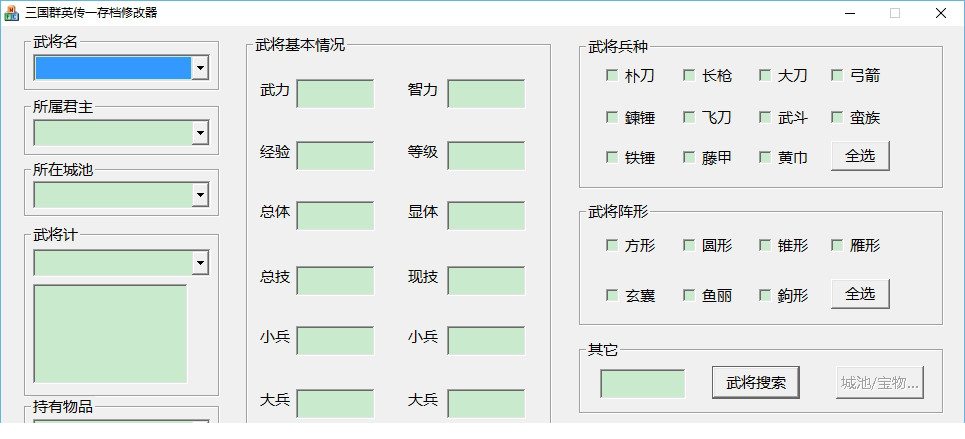Enable the 朴刀 troop checkbox
The width and height of the screenshot is (965, 439).
(612, 75)
